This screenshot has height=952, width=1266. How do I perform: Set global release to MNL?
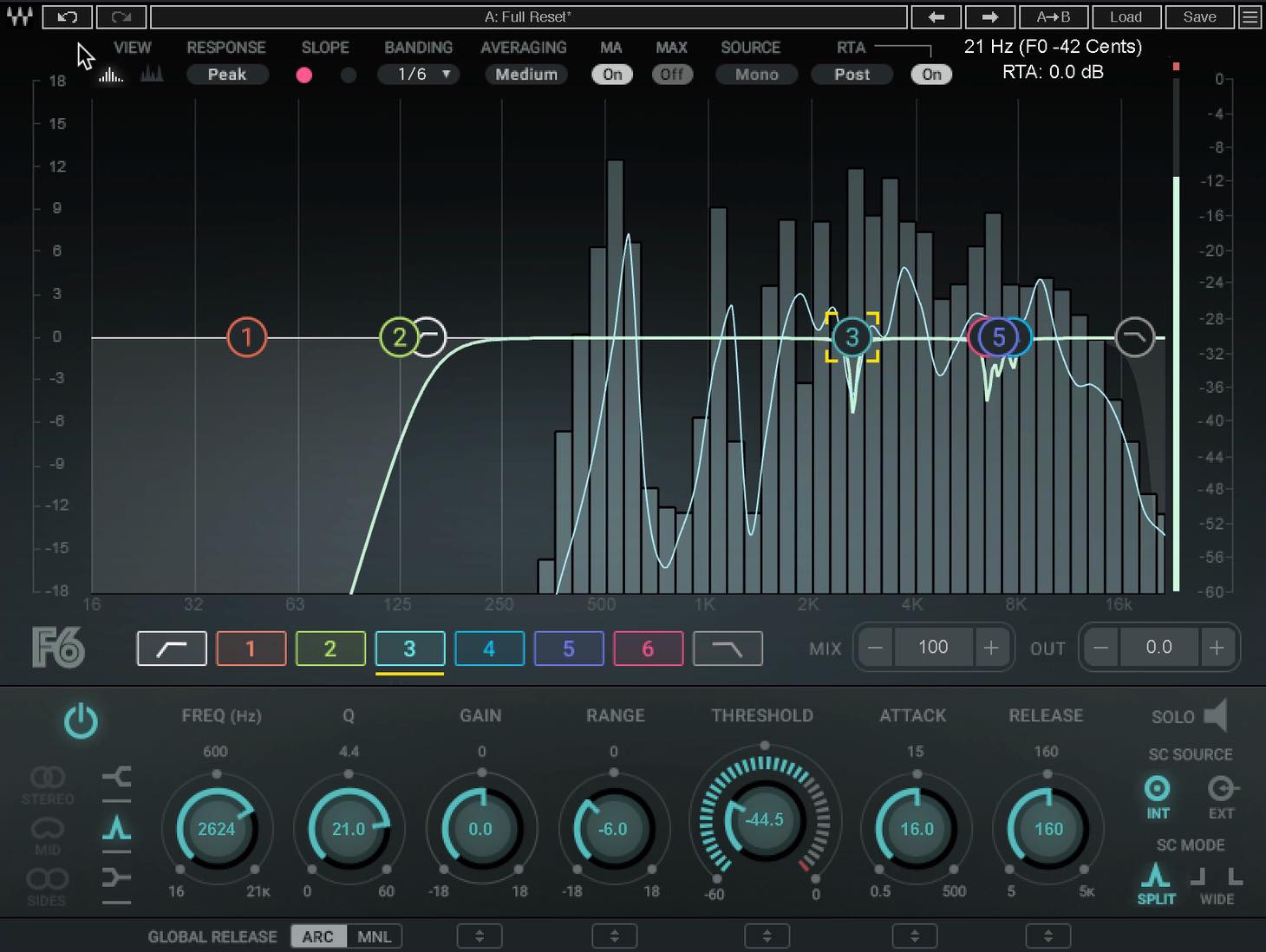[374, 936]
